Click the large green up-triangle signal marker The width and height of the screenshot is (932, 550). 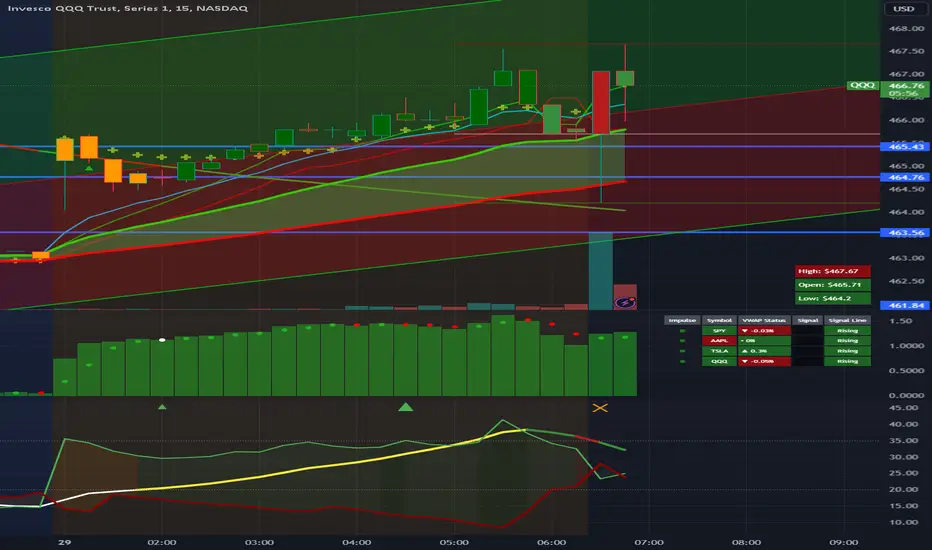(405, 407)
